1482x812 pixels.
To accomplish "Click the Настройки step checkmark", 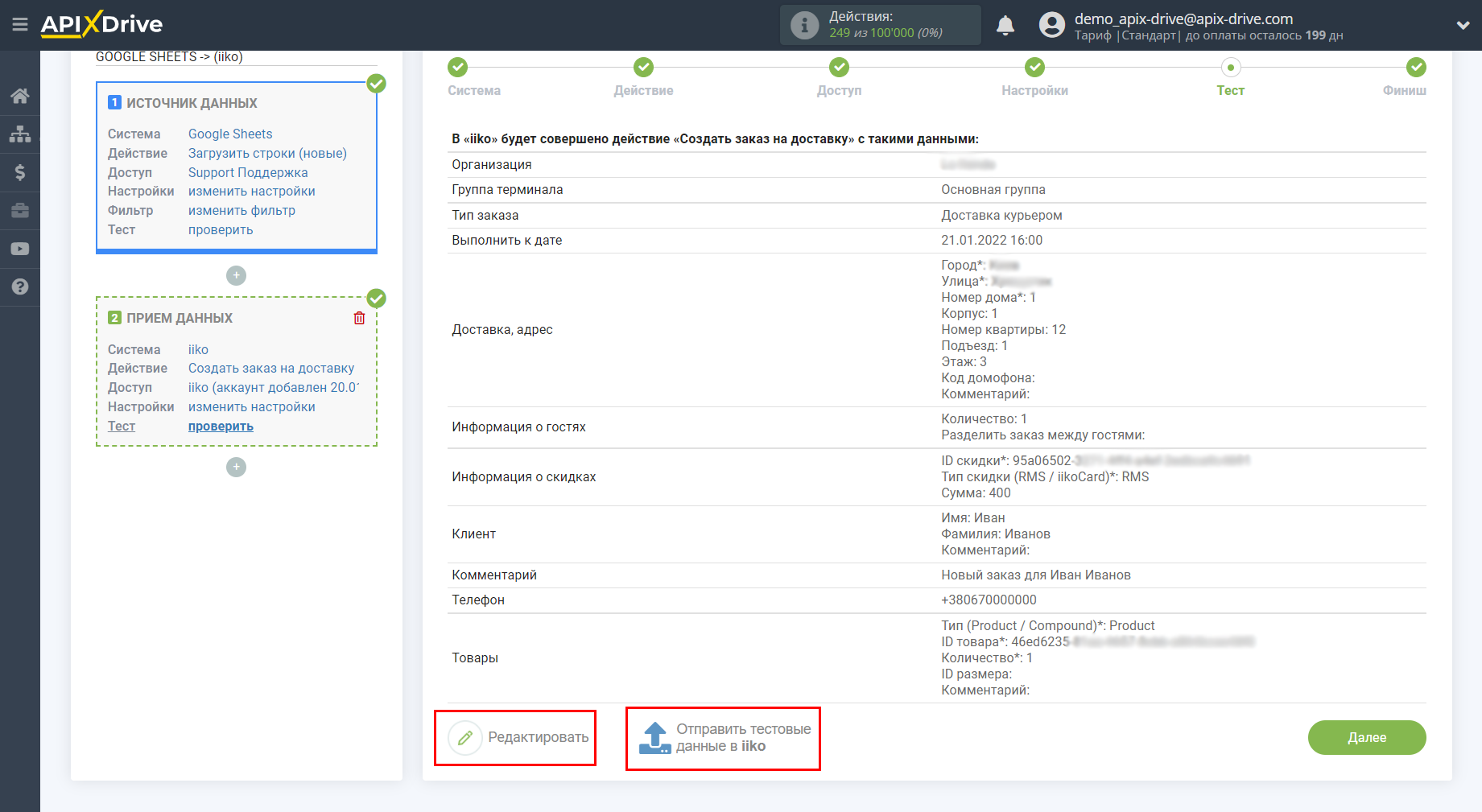I will coord(1035,67).
